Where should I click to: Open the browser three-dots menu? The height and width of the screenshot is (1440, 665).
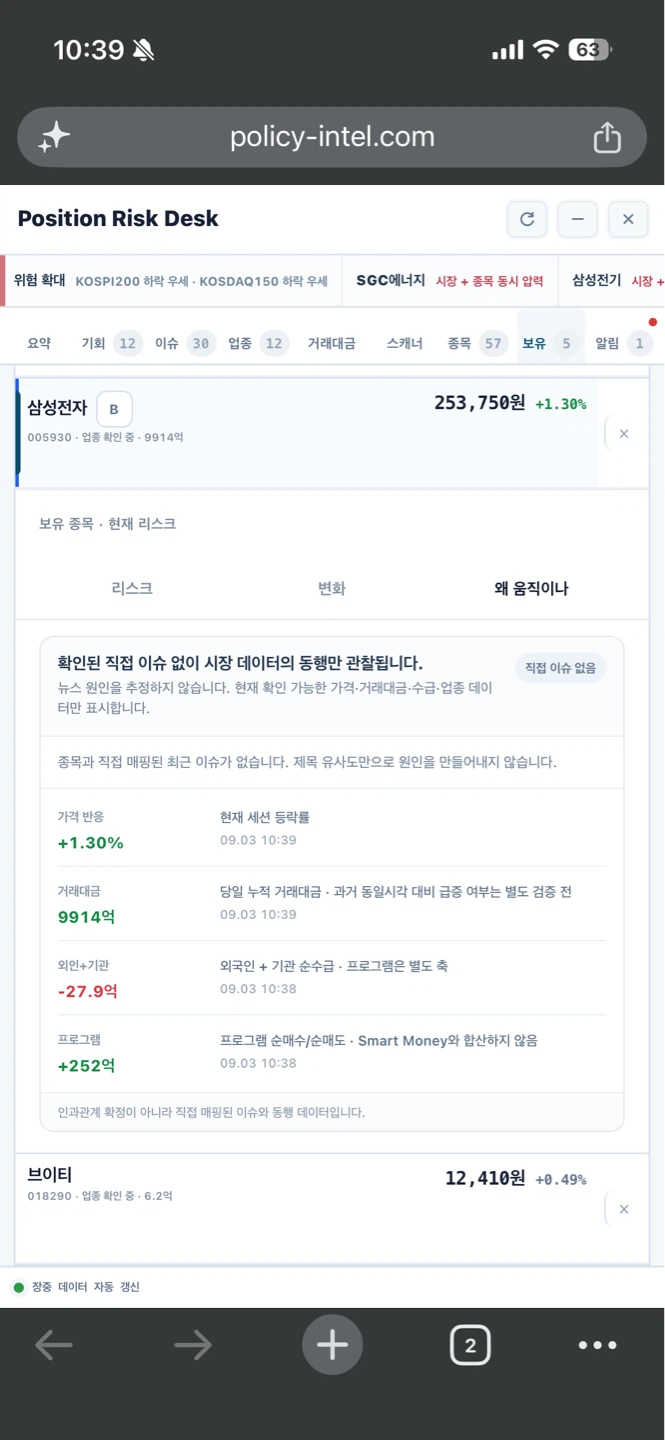(598, 1345)
